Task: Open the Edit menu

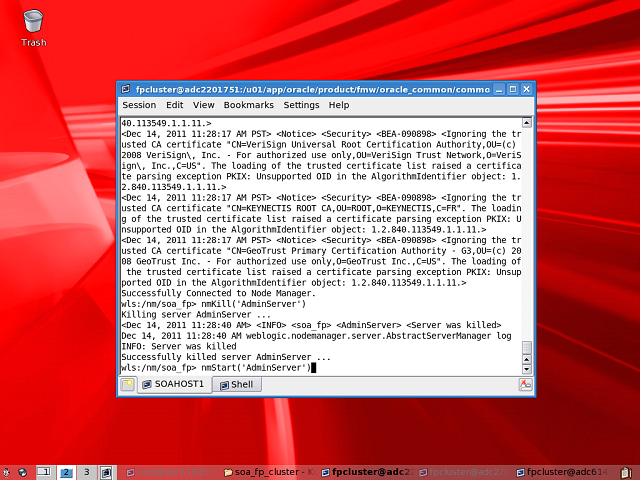Action: click(x=174, y=105)
